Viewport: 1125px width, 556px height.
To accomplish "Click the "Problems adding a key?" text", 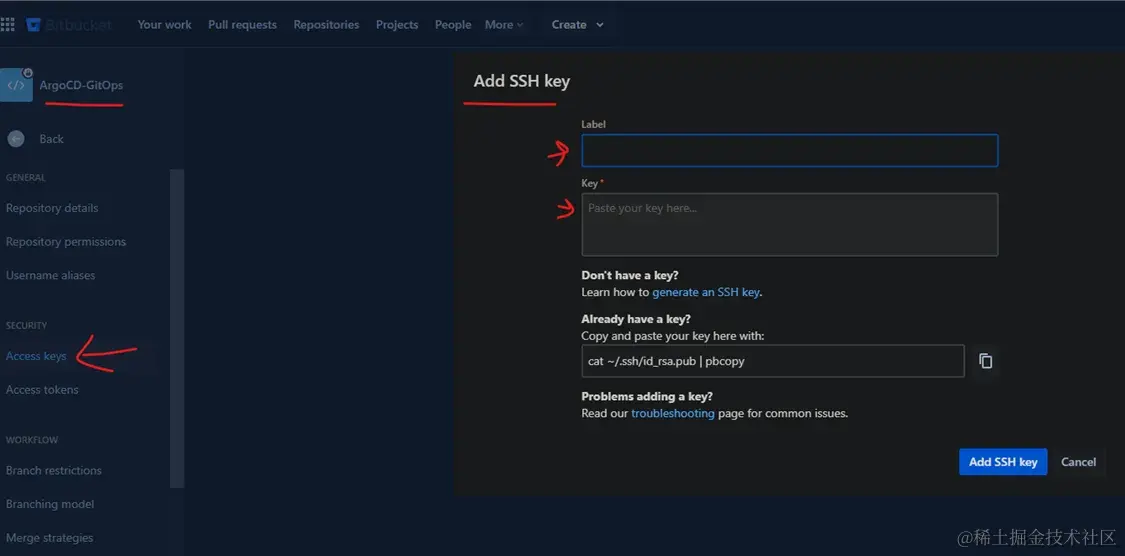I will (x=647, y=397).
